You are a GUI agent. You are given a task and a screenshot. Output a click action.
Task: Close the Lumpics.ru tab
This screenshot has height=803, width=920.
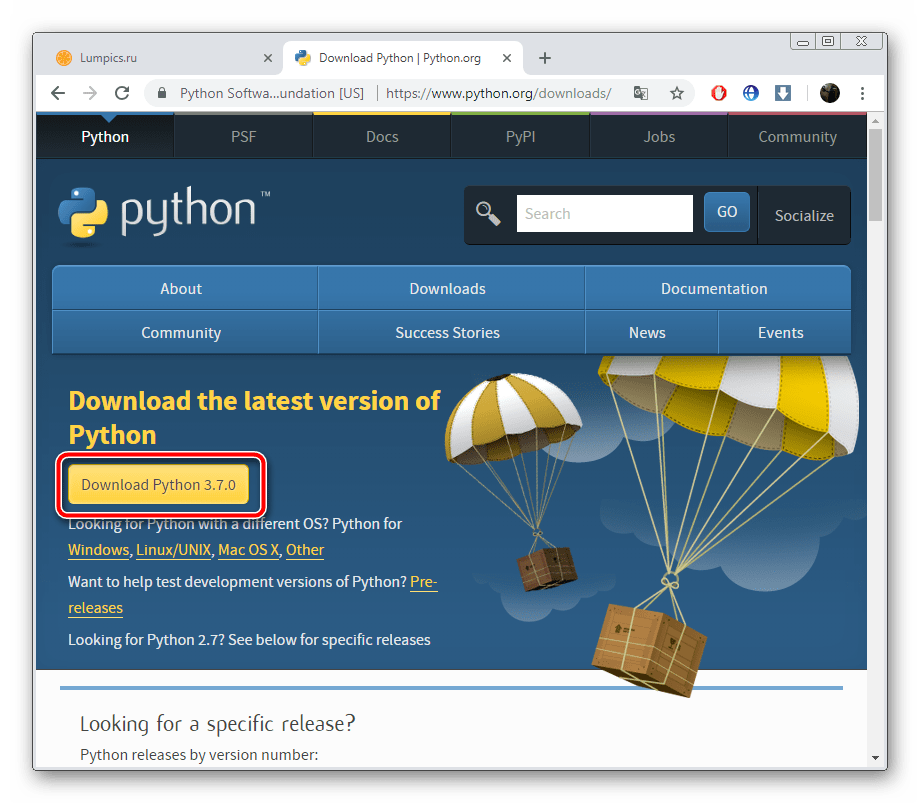[x=268, y=58]
